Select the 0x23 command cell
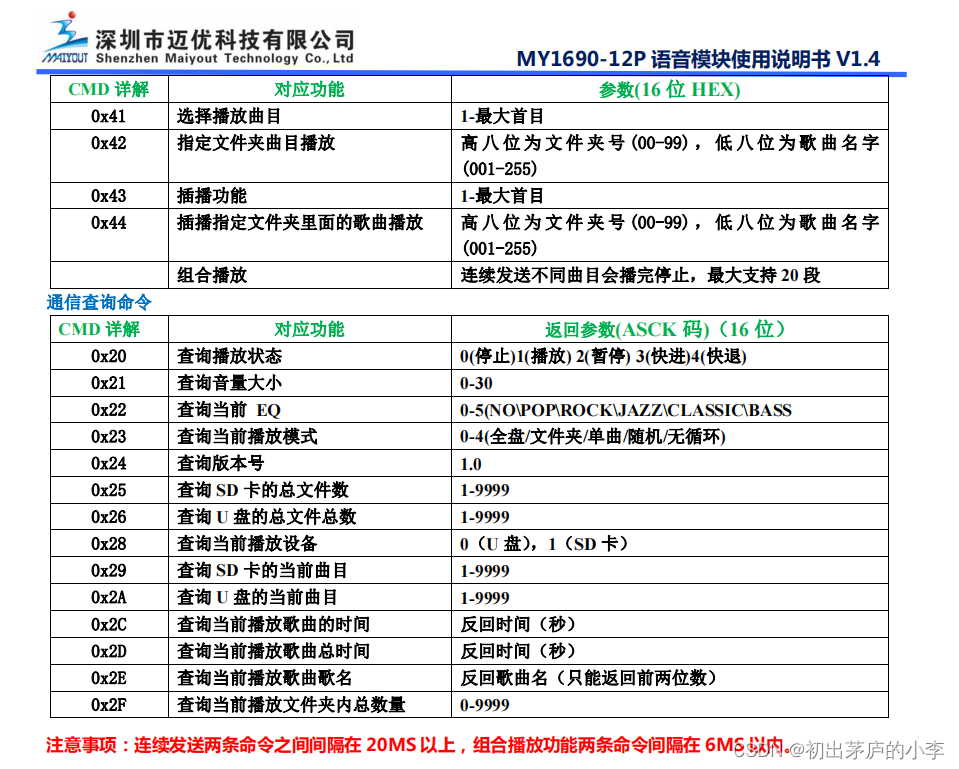The width and height of the screenshot is (959, 769). pos(109,436)
